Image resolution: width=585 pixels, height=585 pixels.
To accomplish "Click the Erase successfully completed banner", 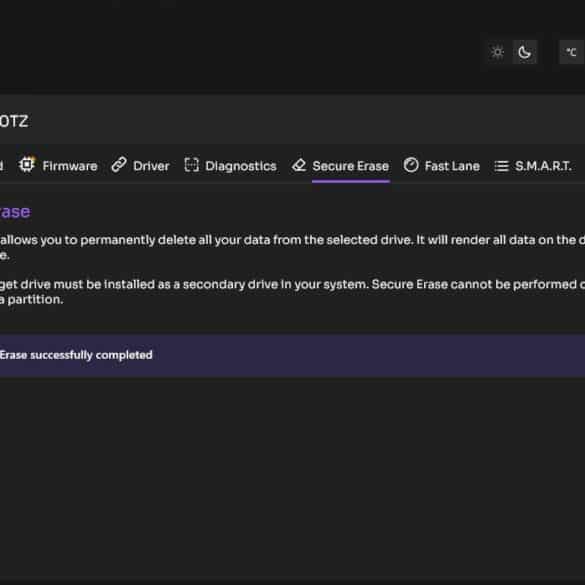I will 292,355.
